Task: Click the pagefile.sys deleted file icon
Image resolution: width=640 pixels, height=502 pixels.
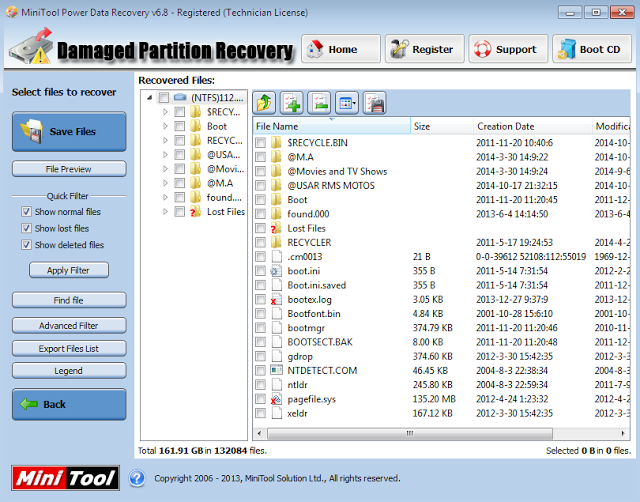Action: click(x=276, y=399)
